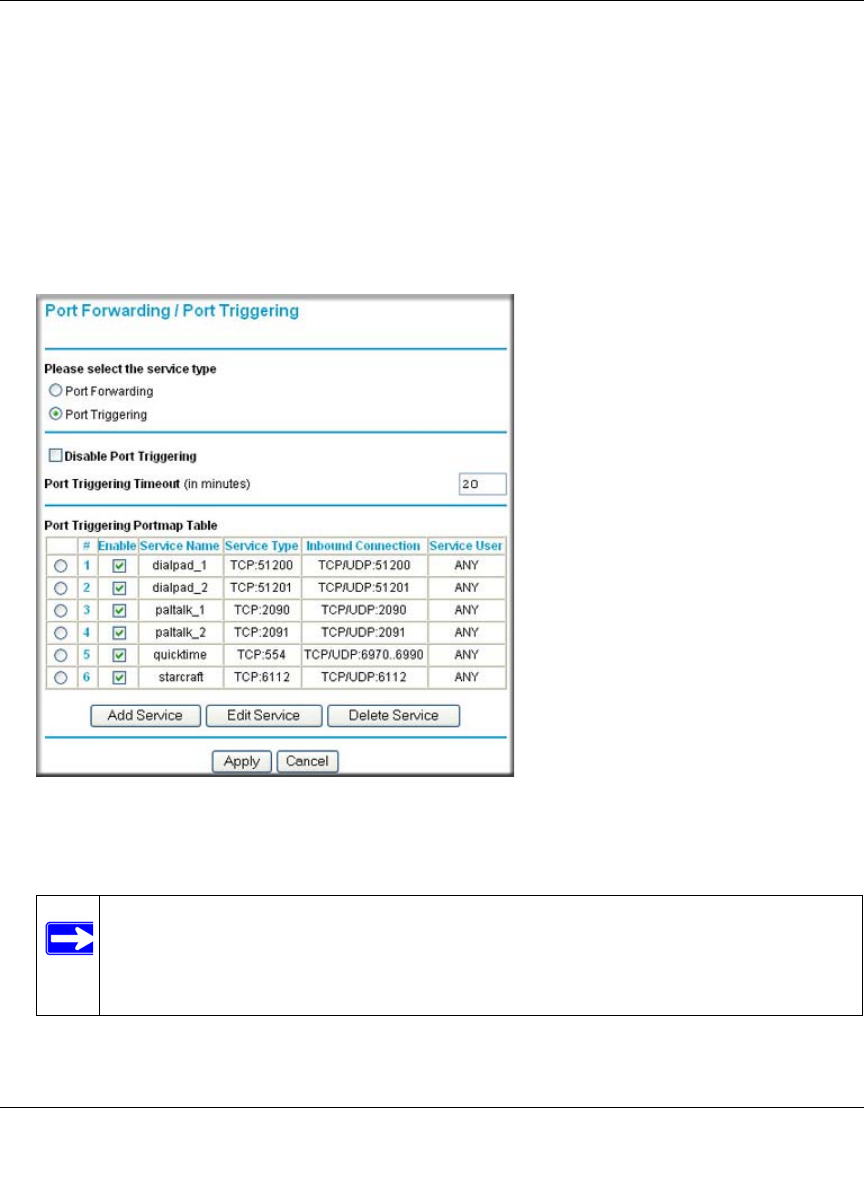Select the radio button for paltalk_2 row
The height and width of the screenshot is (1184, 864).
coord(60,633)
